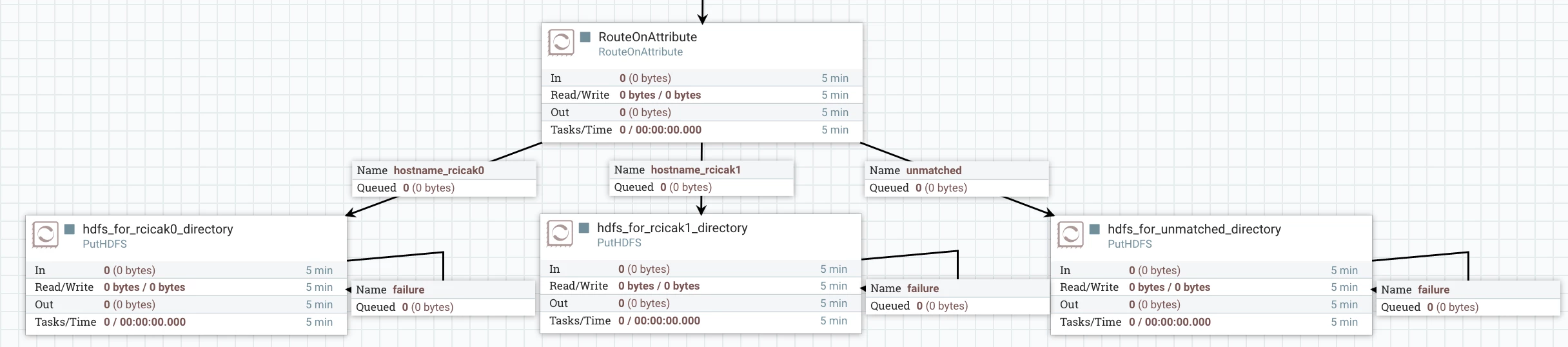
Task: Click Tasks/Time row of hdfs_for_rcicak1_directory
Action: pyautogui.click(x=700, y=321)
